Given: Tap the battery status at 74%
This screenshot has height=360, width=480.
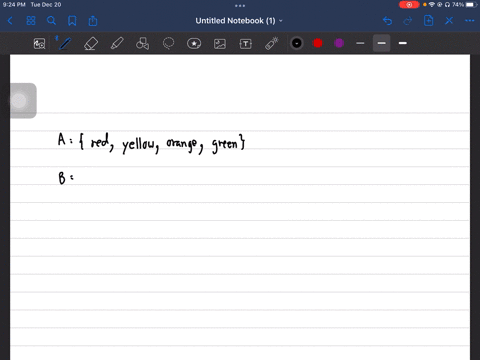Looking at the screenshot, I should pyautogui.click(x=463, y=5).
